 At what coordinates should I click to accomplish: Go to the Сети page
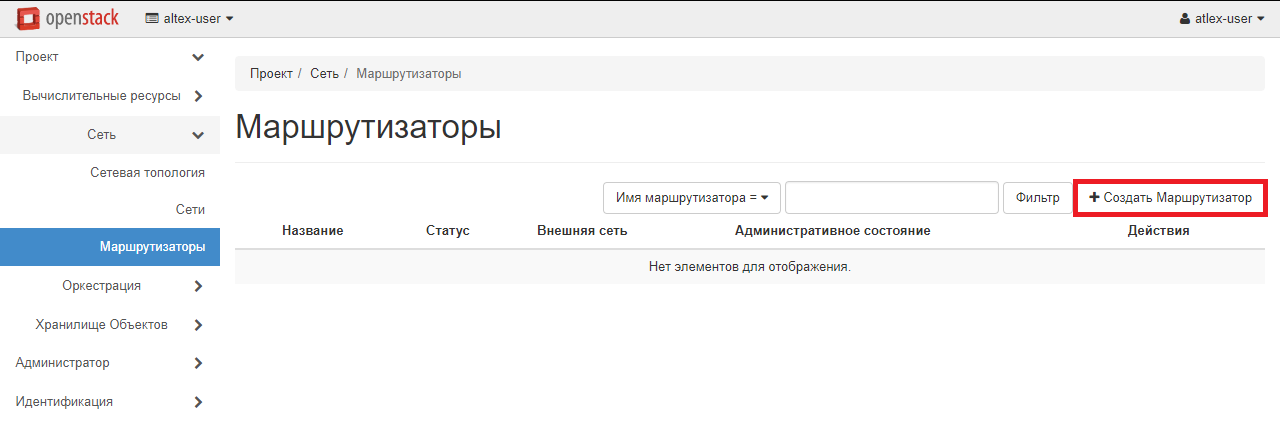189,209
